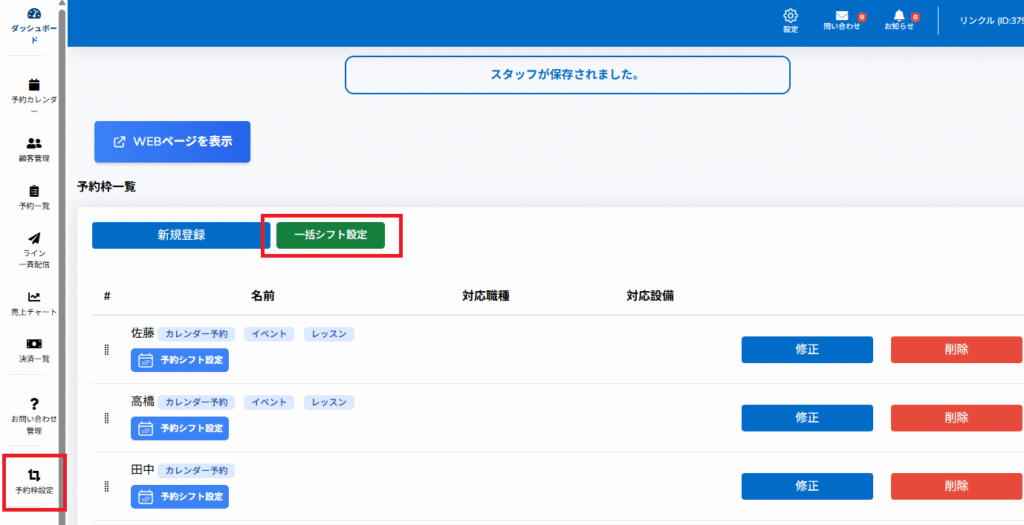Open the 設定 gear in header
Image resolution: width=1024 pixels, height=525 pixels.
790,16
